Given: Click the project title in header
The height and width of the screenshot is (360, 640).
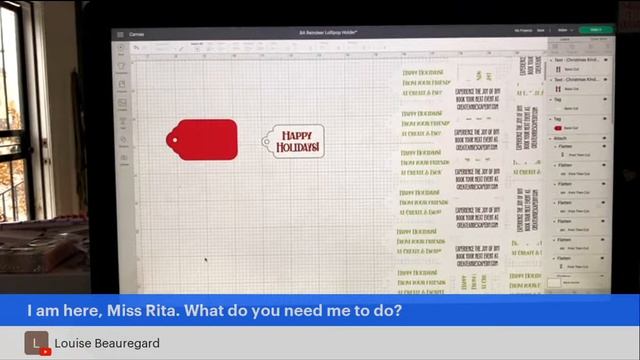Looking at the screenshot, I should click(328, 32).
